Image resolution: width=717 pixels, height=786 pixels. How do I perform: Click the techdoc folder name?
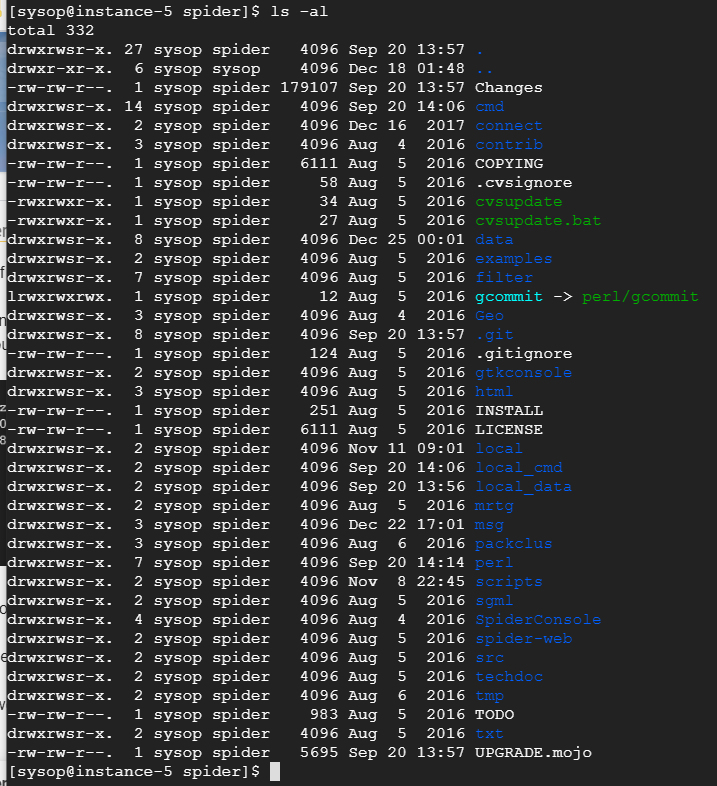508,677
